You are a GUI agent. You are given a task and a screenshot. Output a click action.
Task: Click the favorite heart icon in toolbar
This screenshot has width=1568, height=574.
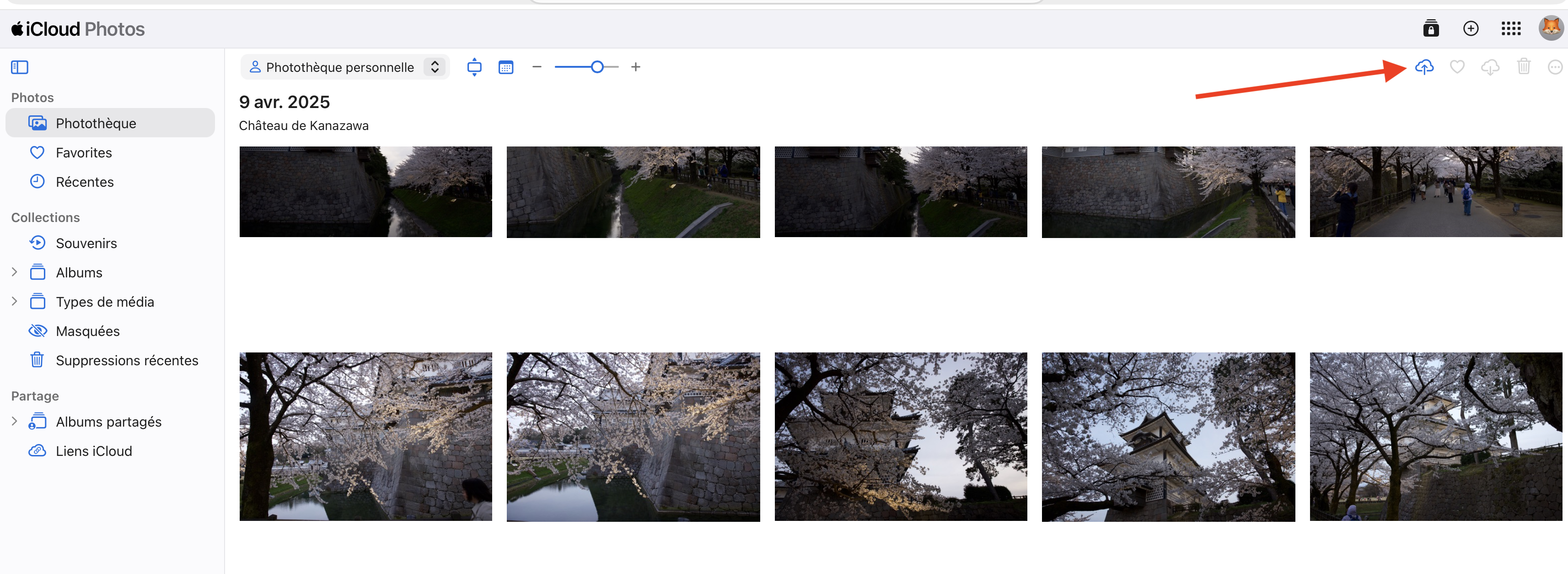coord(1456,67)
